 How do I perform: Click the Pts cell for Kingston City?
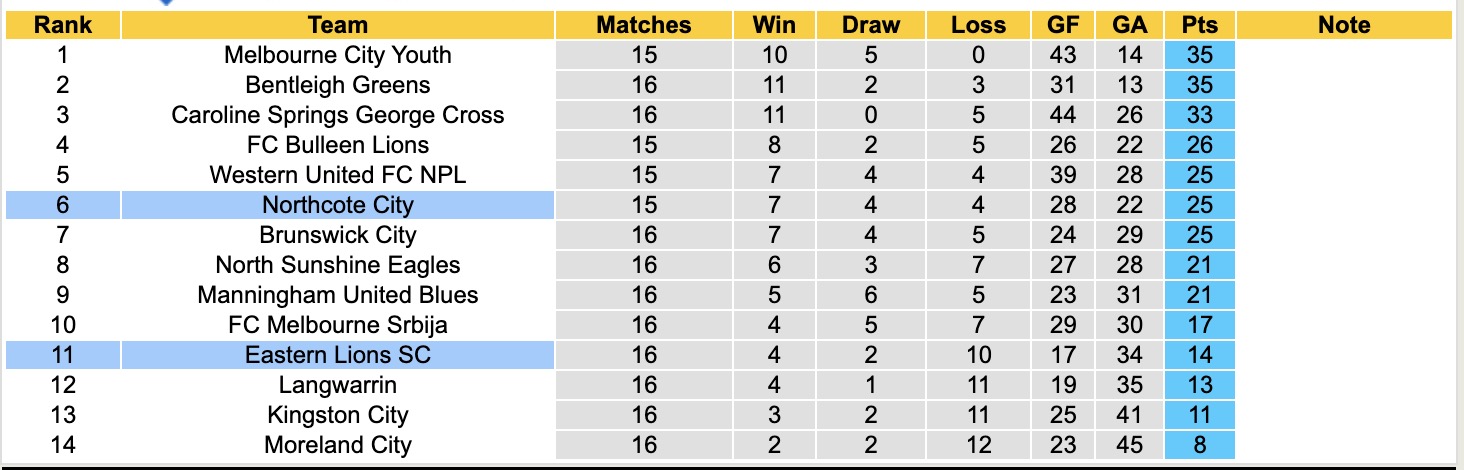pyautogui.click(x=1199, y=415)
